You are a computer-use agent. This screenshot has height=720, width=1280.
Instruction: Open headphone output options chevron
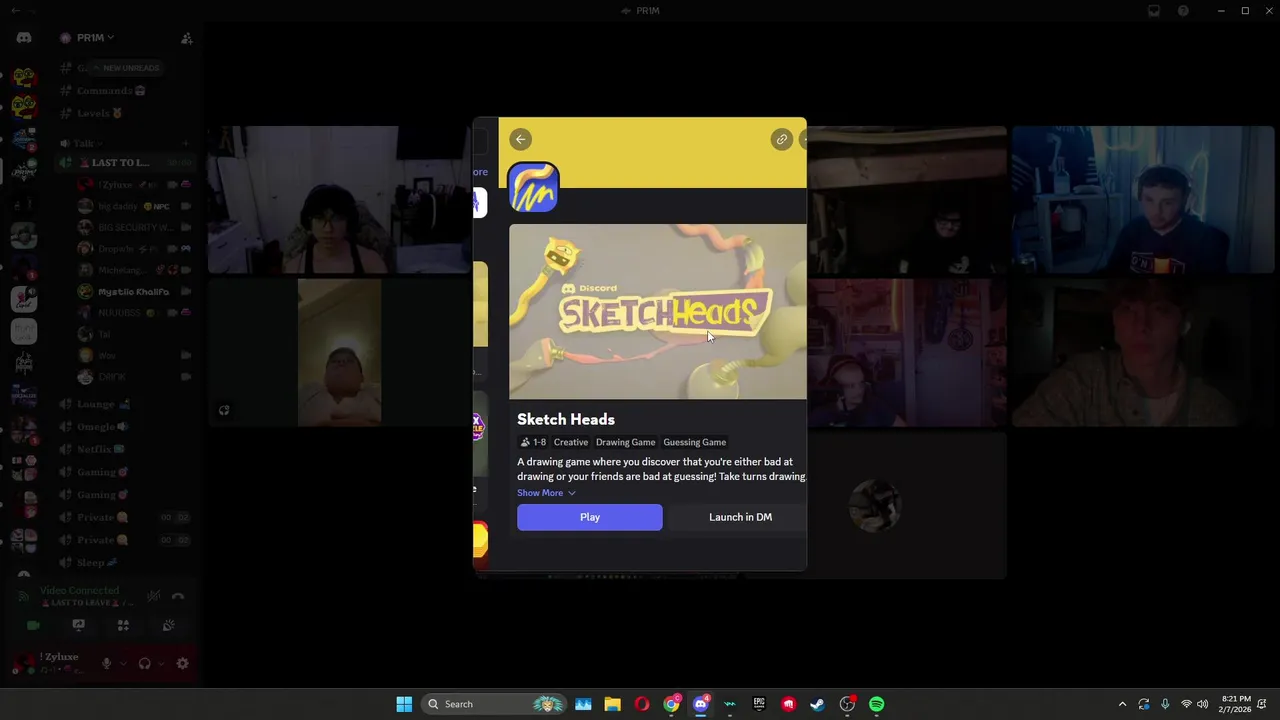click(161, 663)
